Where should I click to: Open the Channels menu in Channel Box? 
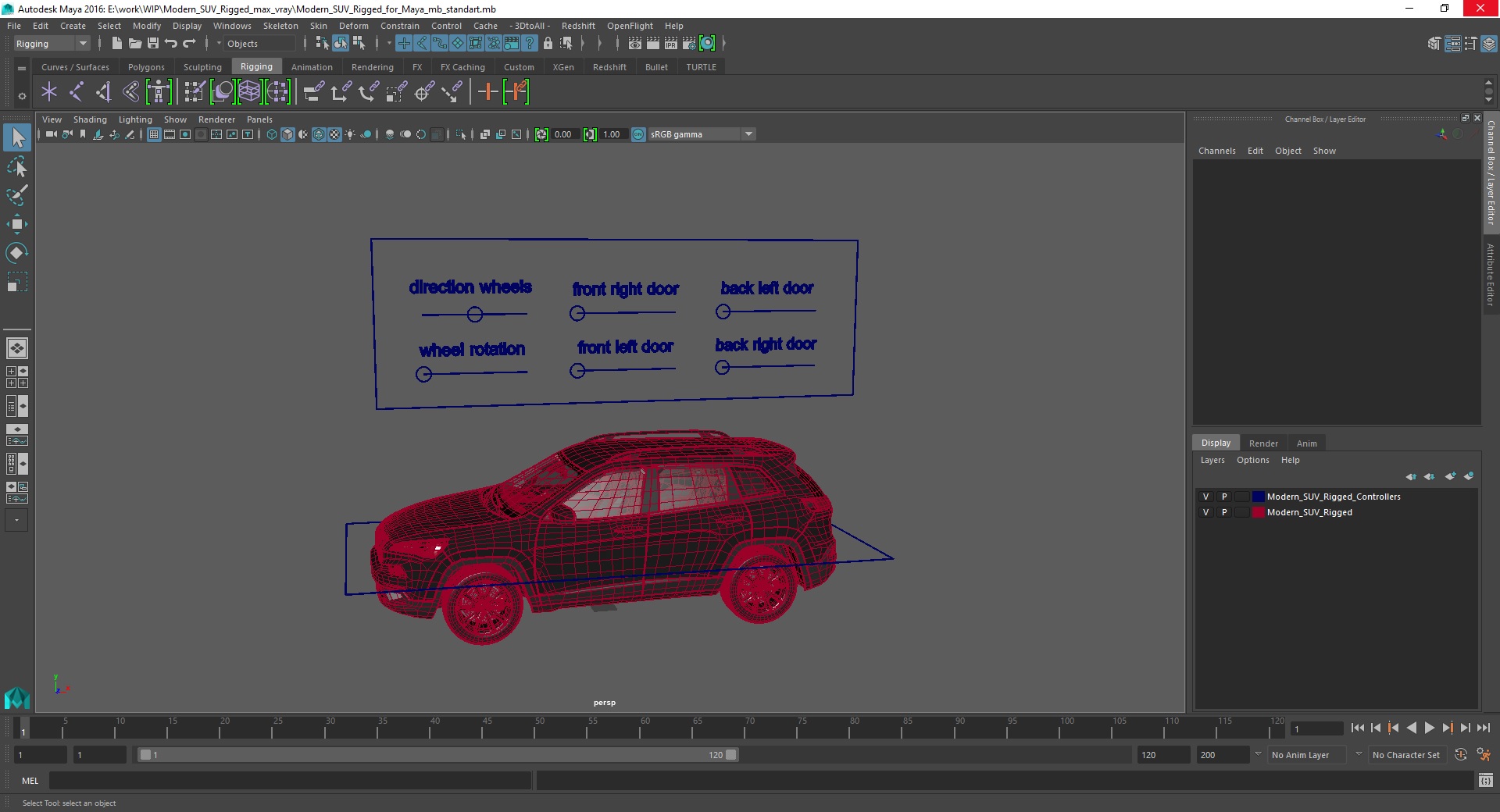coord(1216,151)
